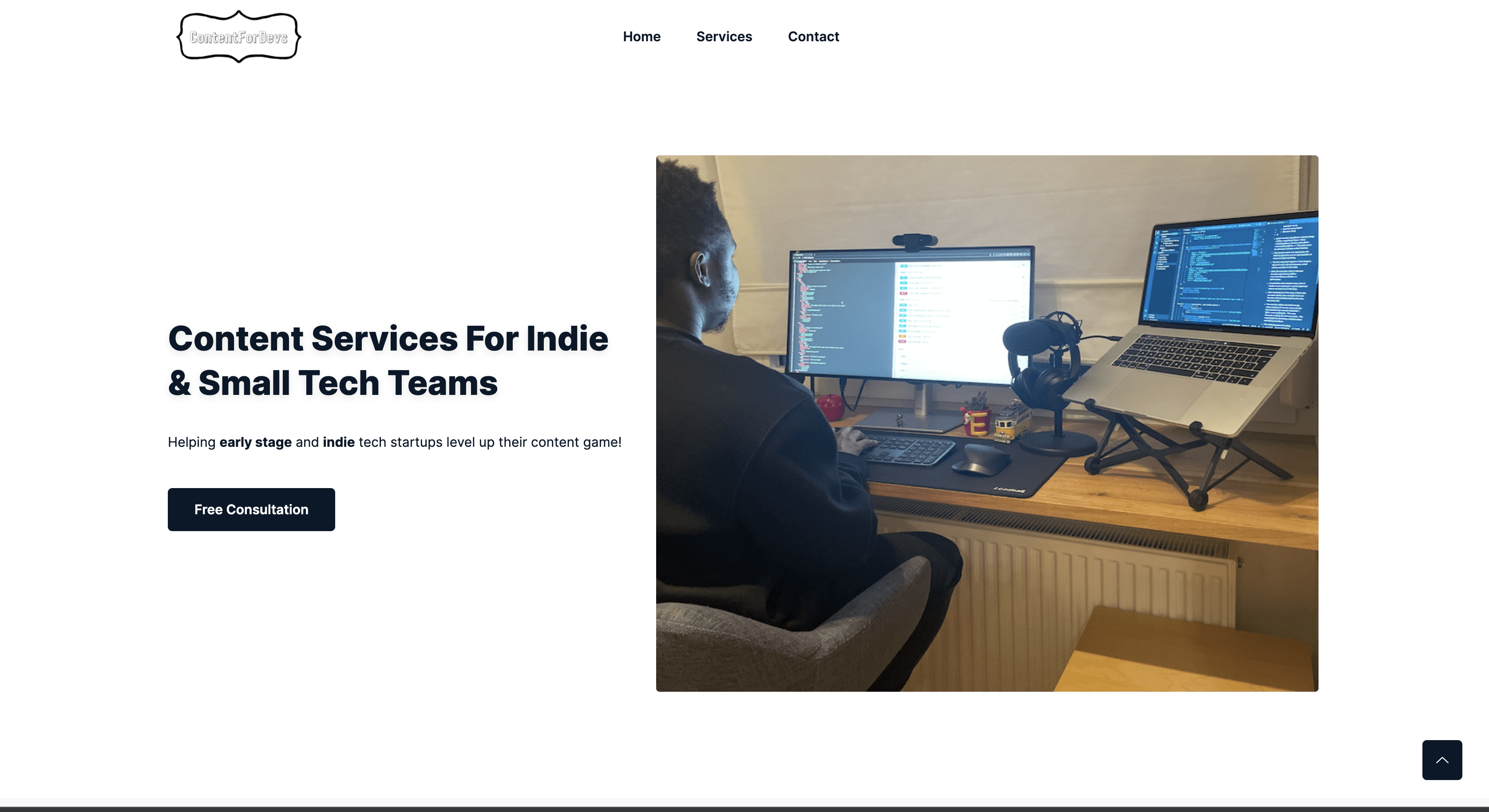Click the bold "indie" word in the tagline
1489x812 pixels.
(x=338, y=442)
